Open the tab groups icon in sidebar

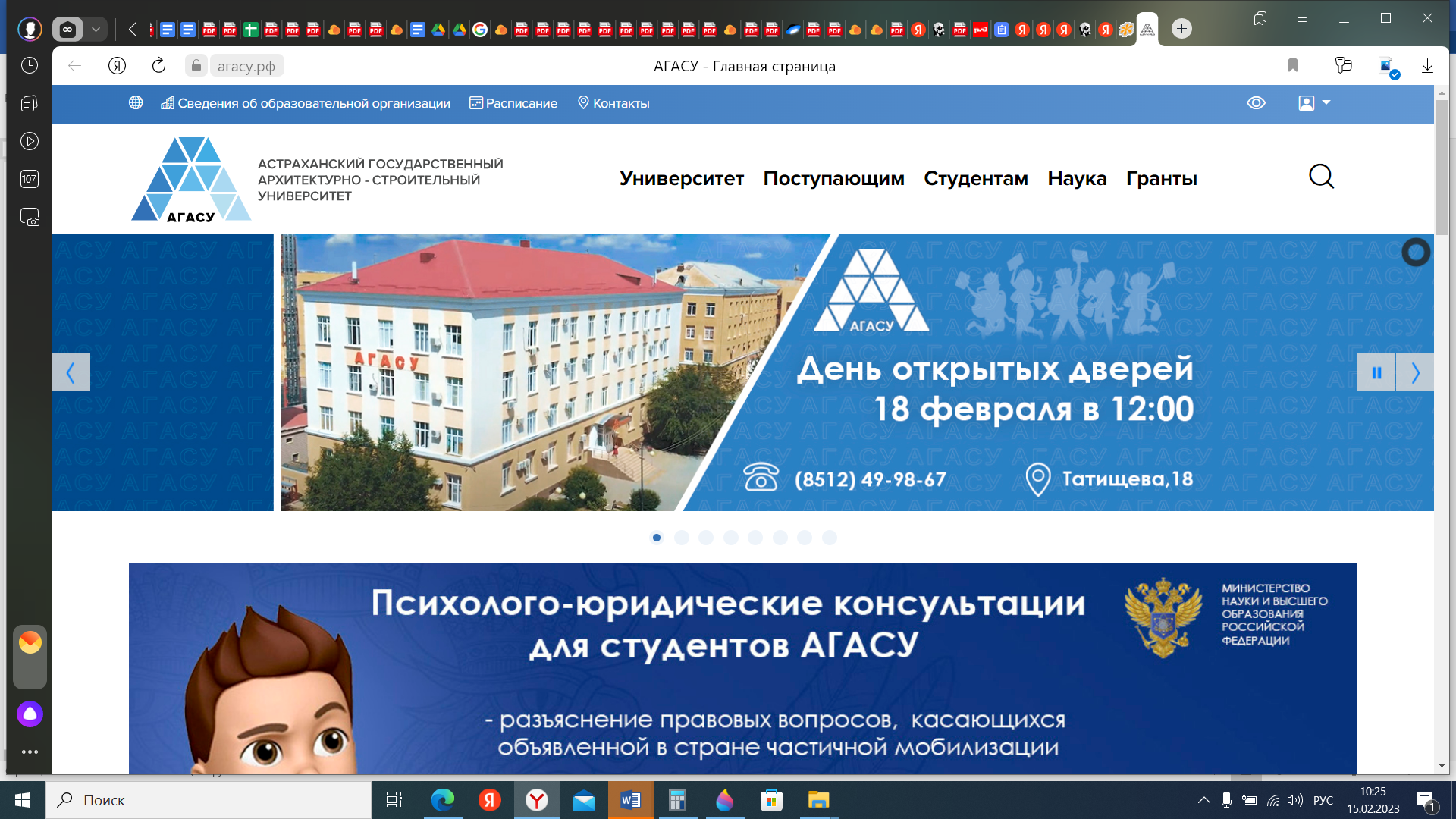(30, 103)
